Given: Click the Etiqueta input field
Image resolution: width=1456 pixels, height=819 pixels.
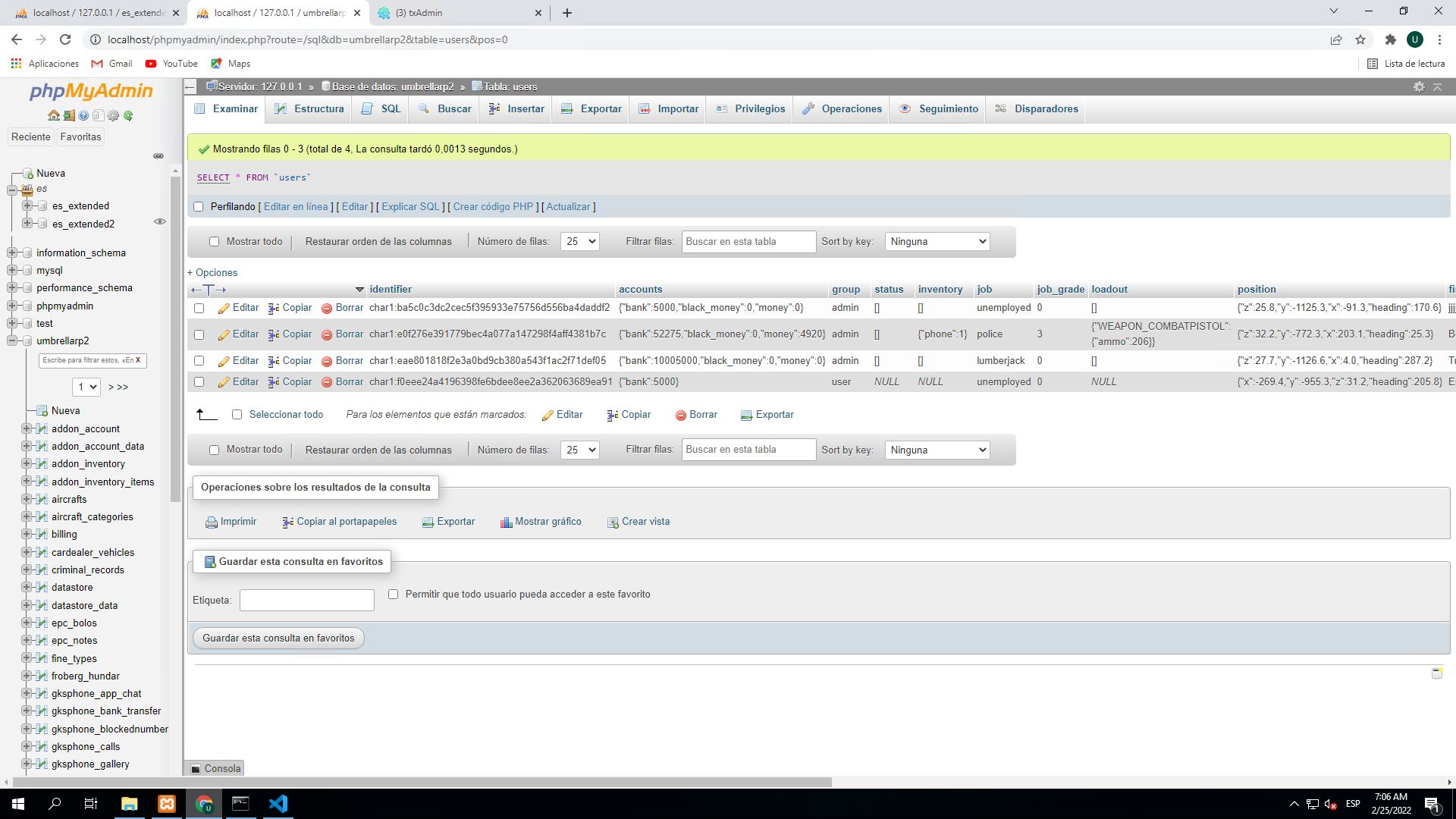Looking at the screenshot, I should [306, 600].
